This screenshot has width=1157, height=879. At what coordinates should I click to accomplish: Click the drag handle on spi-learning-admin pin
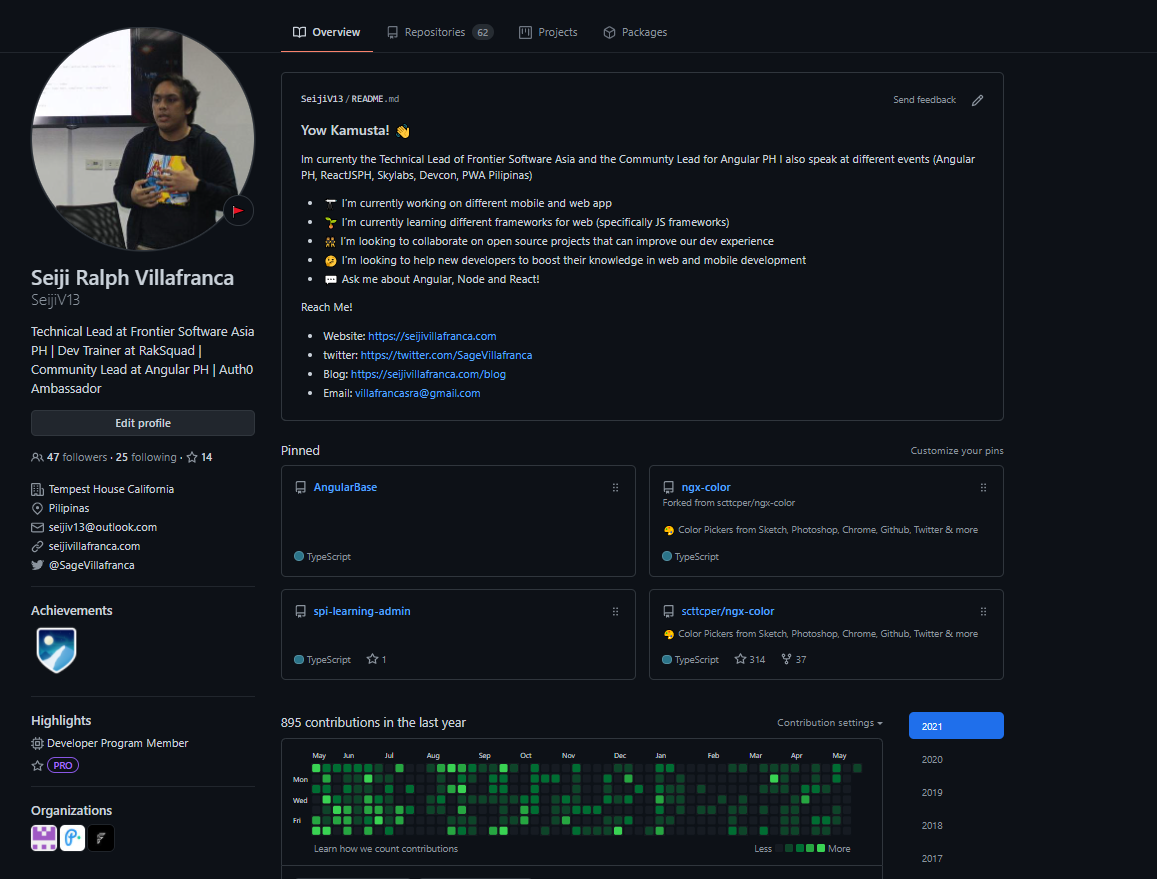point(615,612)
